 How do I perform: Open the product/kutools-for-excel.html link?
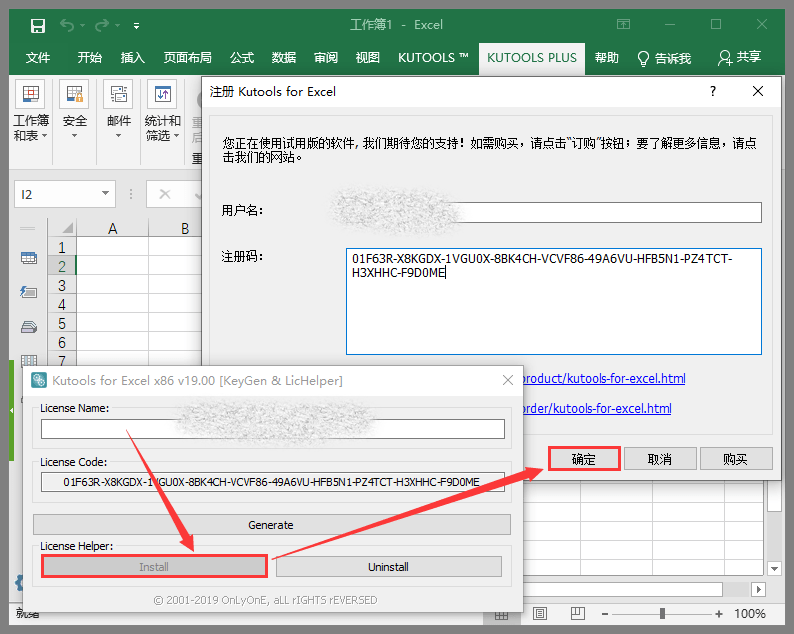(x=604, y=379)
